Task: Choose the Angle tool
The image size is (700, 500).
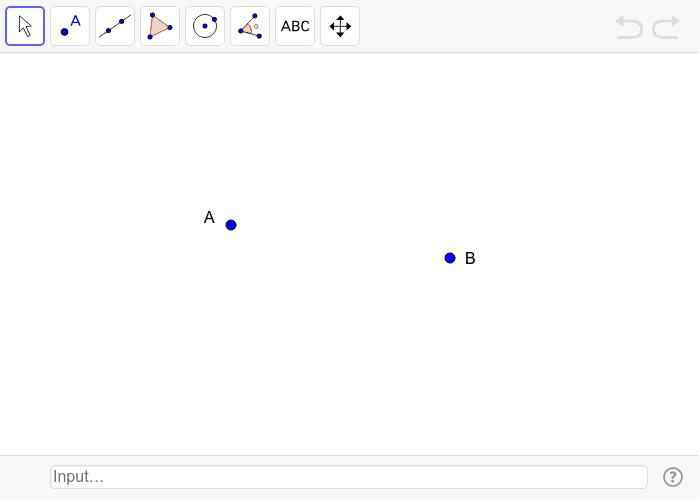Action: click(250, 26)
